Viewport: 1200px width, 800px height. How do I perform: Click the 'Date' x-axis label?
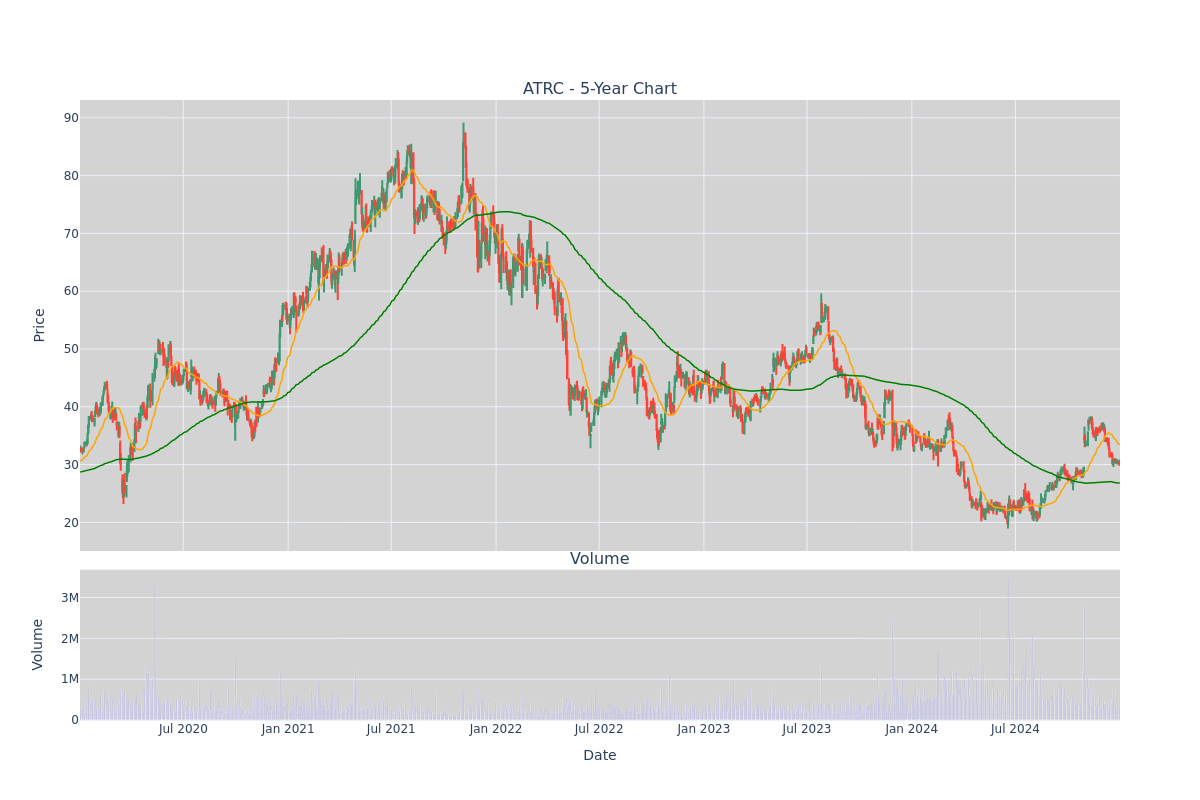(599, 755)
